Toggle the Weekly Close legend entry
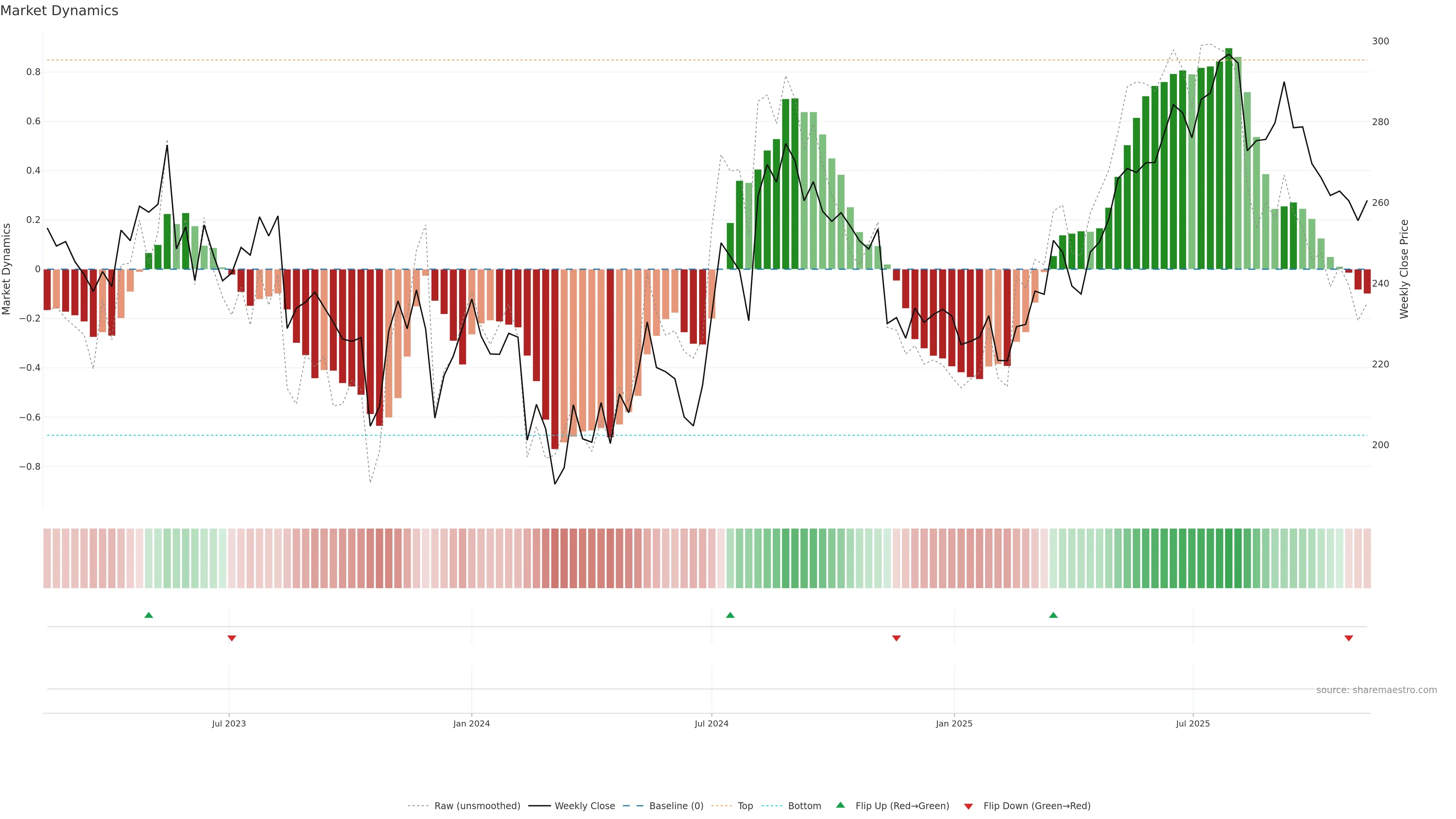The image size is (1456, 819). click(x=584, y=806)
